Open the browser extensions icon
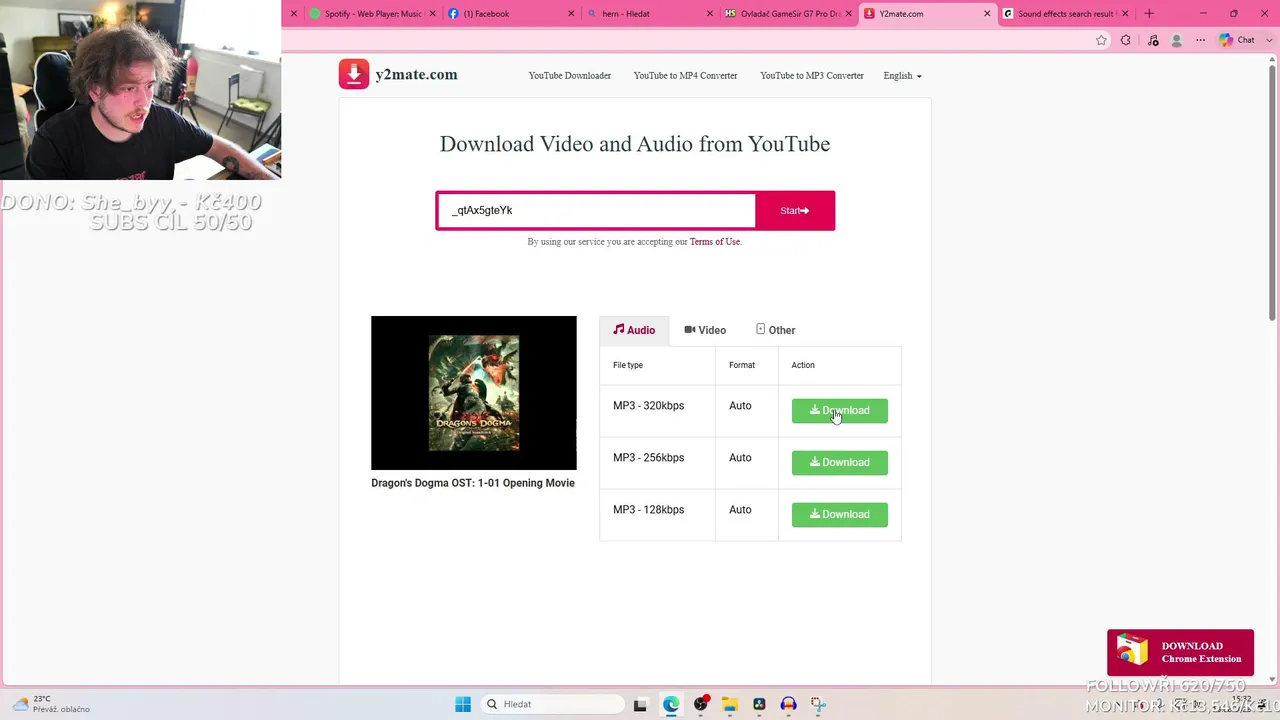Image resolution: width=1280 pixels, height=720 pixels. 1126,40
